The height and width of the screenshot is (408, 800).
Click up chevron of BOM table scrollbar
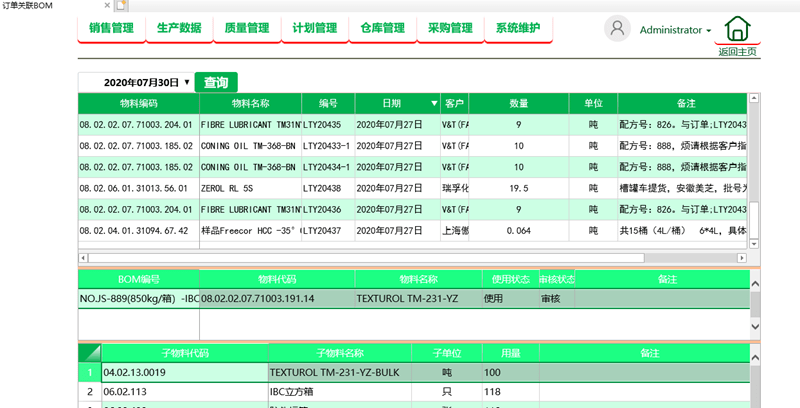point(755,284)
